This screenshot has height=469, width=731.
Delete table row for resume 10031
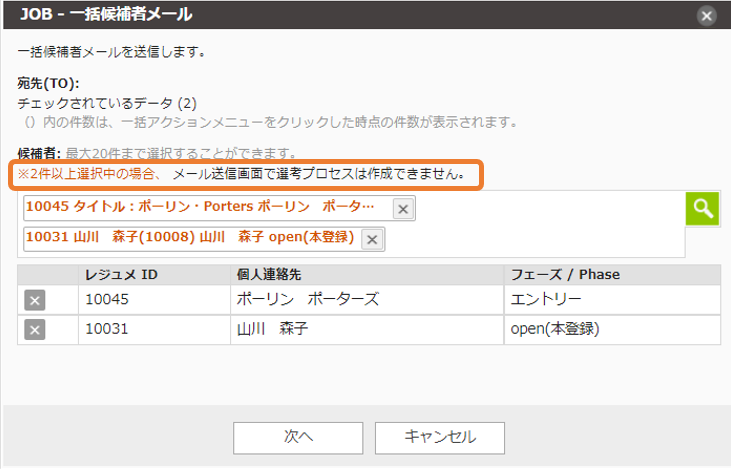pos(34,330)
